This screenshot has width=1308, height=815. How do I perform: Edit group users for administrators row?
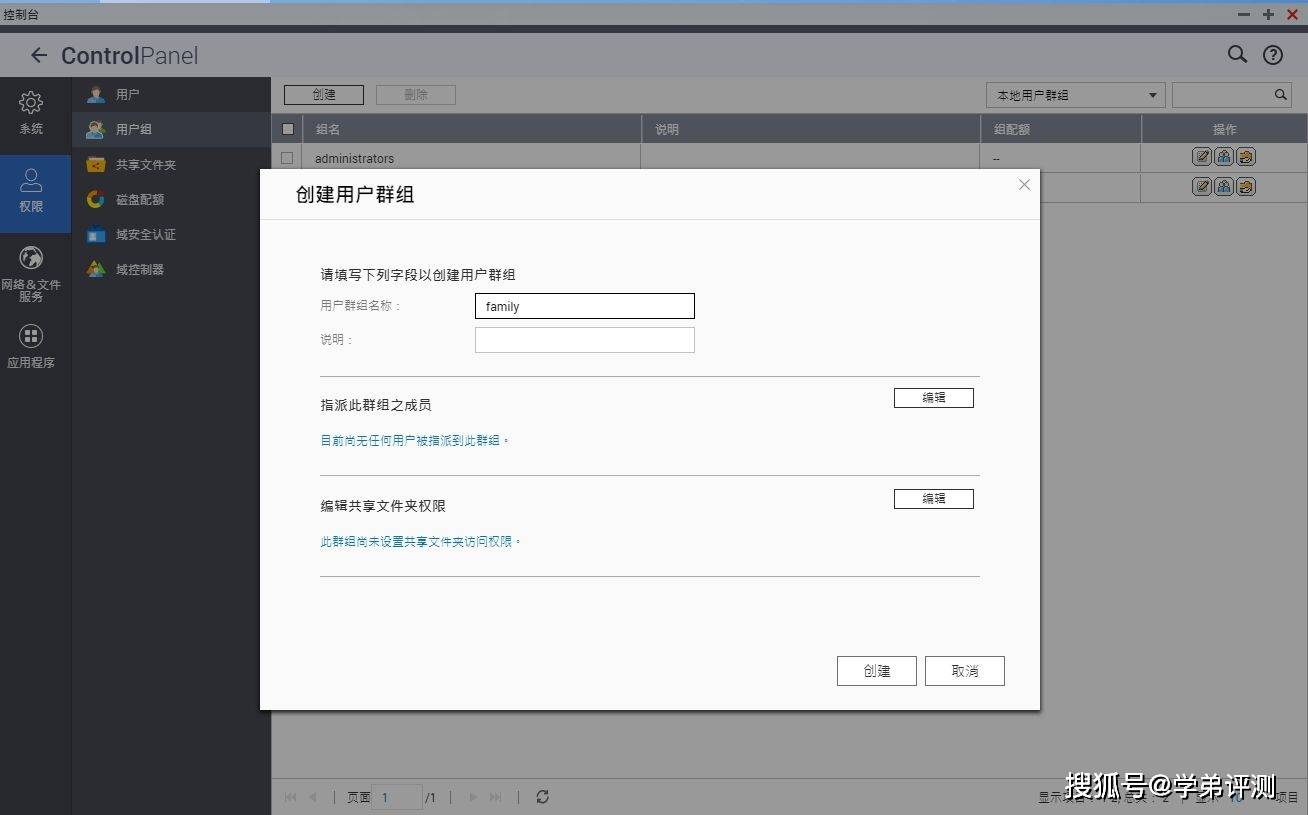pos(1224,157)
